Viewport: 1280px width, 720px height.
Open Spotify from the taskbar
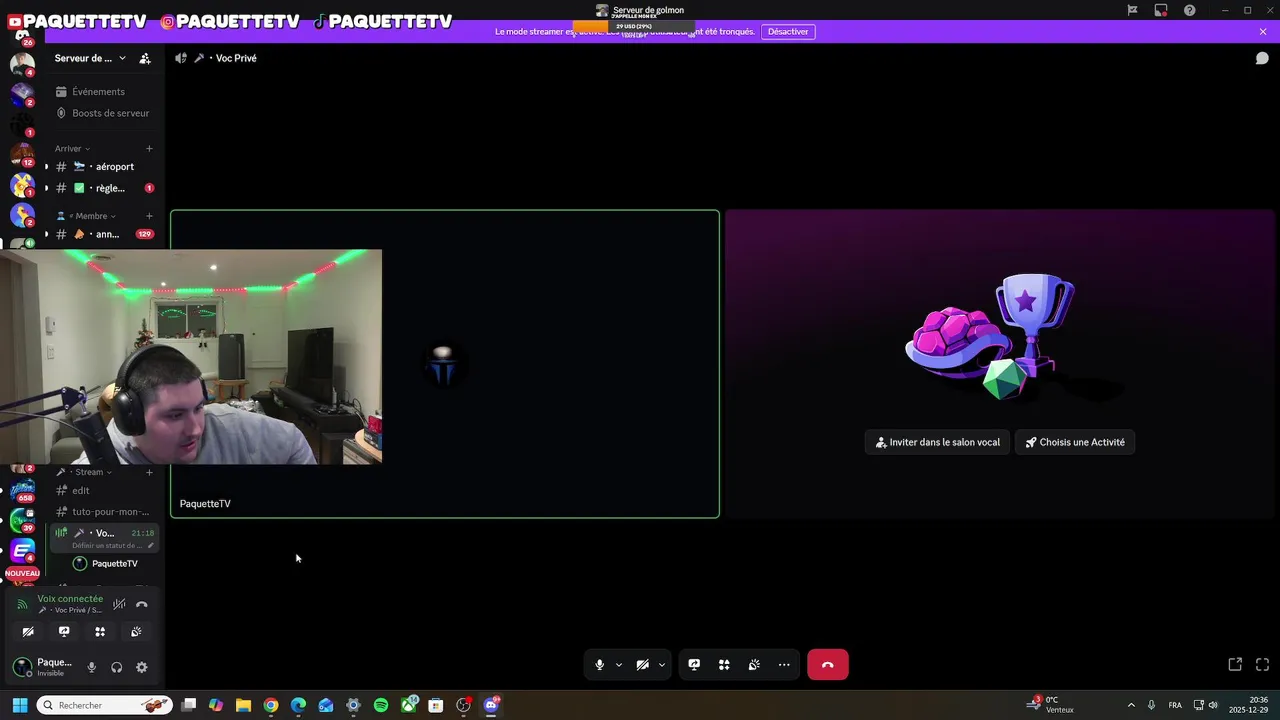click(x=381, y=705)
